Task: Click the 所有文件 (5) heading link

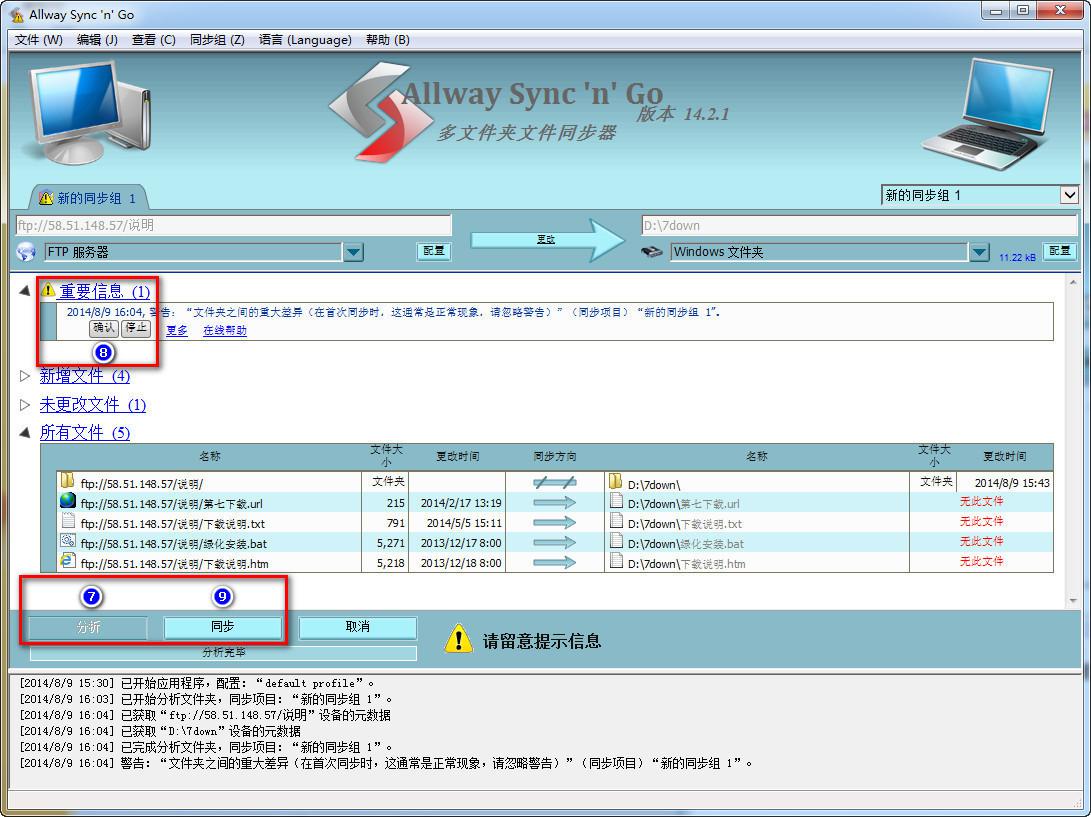Action: pyautogui.click(x=85, y=433)
